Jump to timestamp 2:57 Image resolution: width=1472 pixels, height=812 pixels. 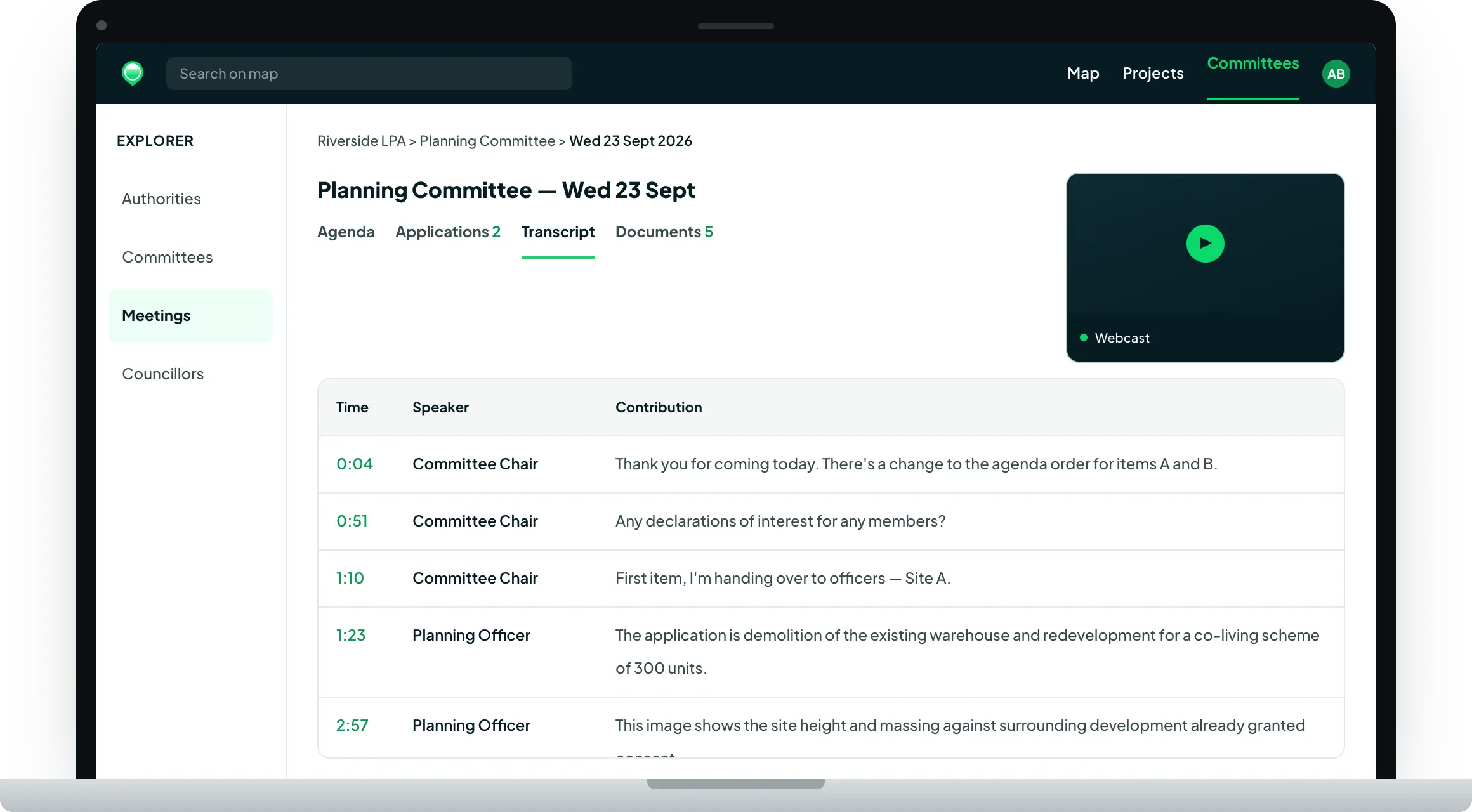[352, 726]
